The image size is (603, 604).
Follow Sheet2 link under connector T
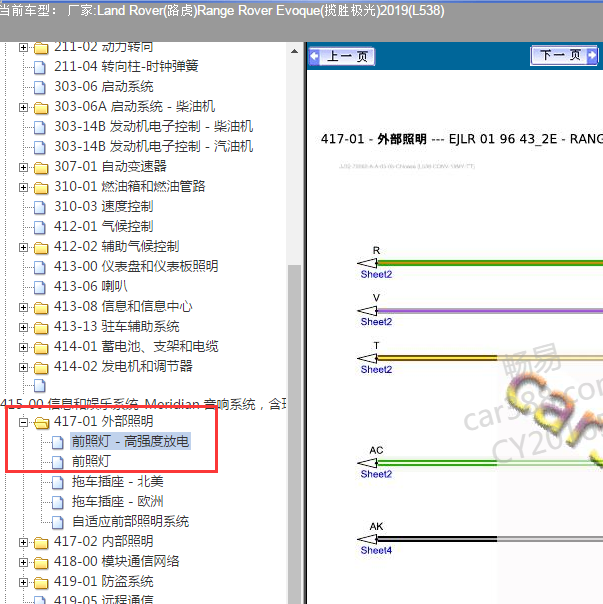click(x=376, y=369)
